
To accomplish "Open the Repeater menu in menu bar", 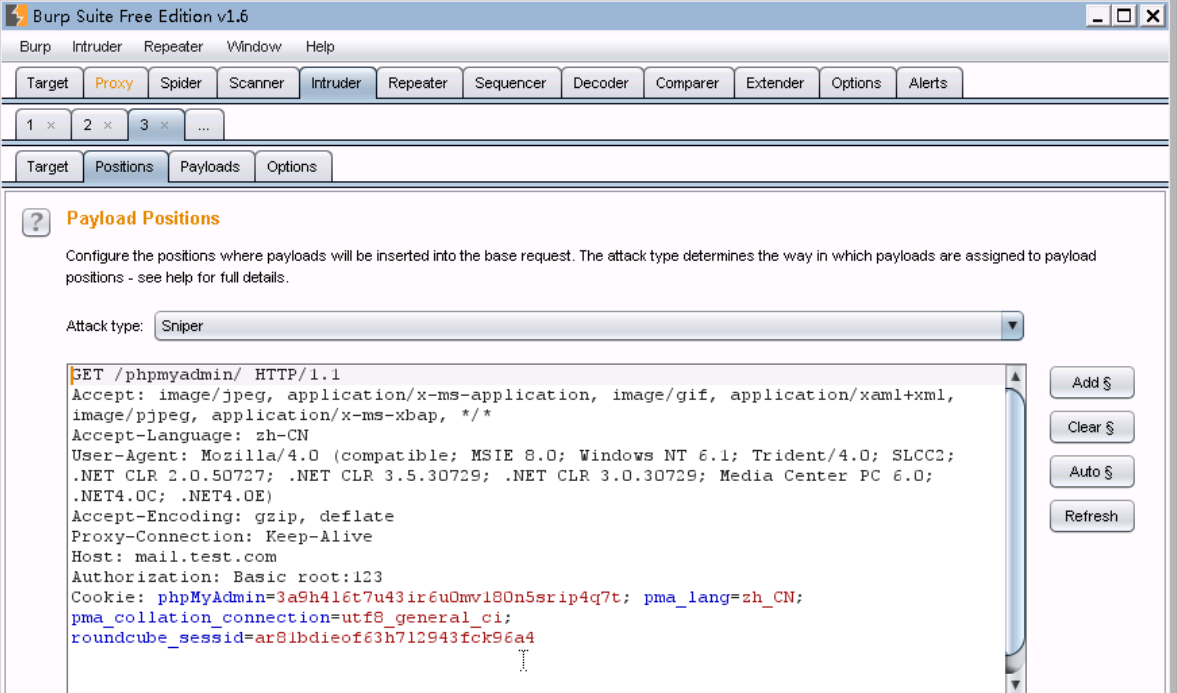I will pyautogui.click(x=173, y=47).
